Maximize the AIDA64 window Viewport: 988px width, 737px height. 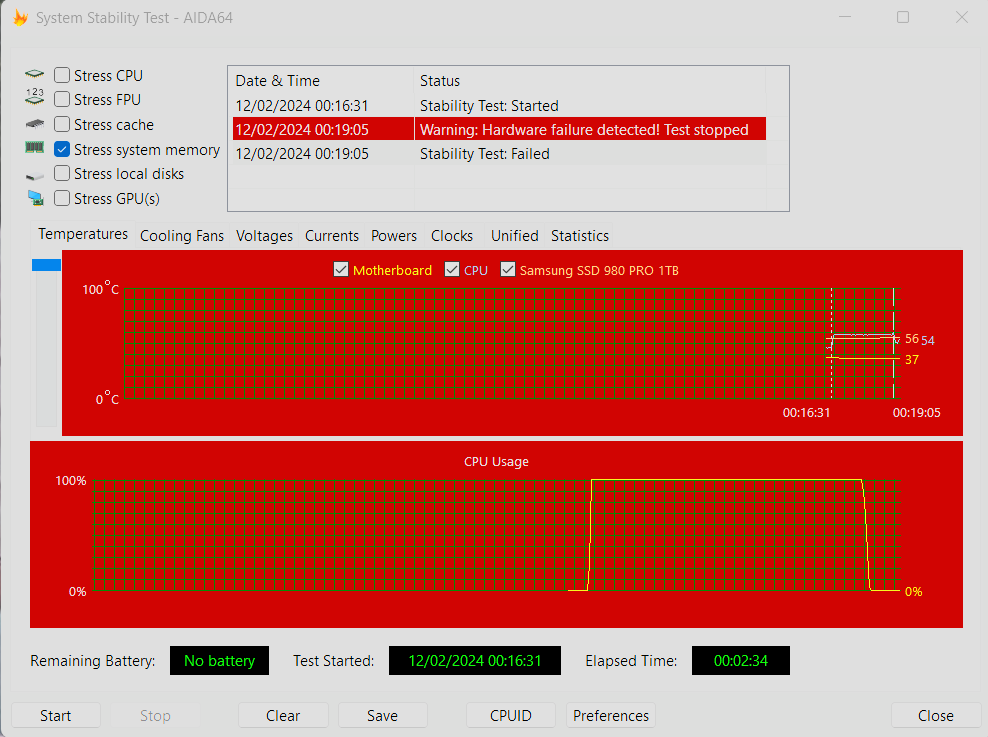click(x=903, y=18)
